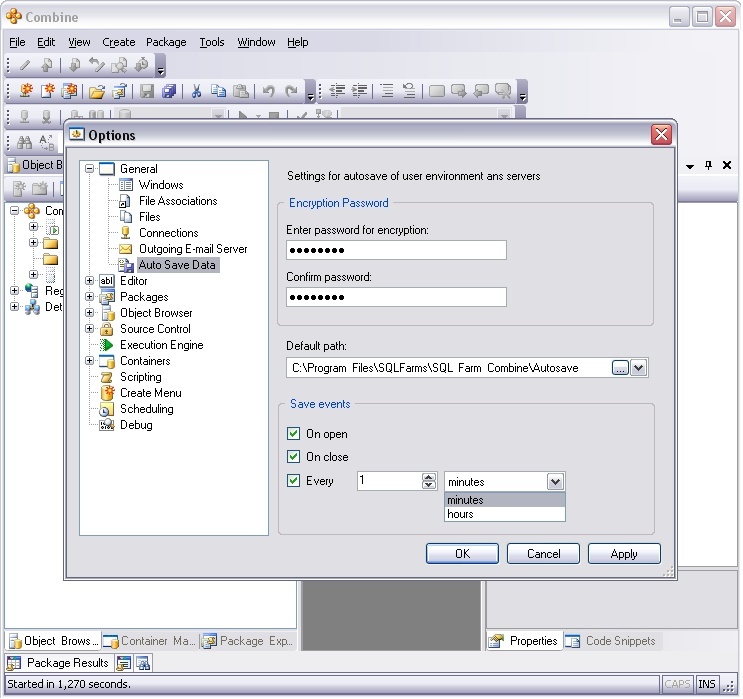
Task: Open the Default path dropdown arrow
Action: point(640,368)
